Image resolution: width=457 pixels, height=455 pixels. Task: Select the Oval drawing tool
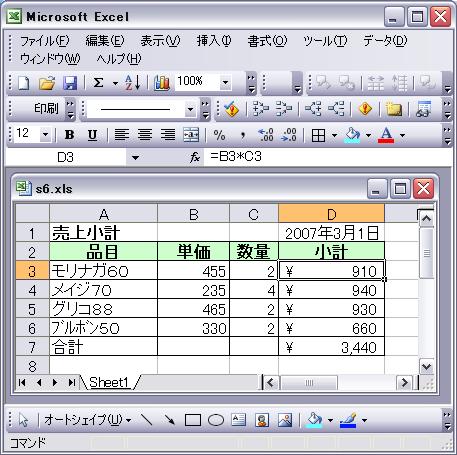pos(216,420)
